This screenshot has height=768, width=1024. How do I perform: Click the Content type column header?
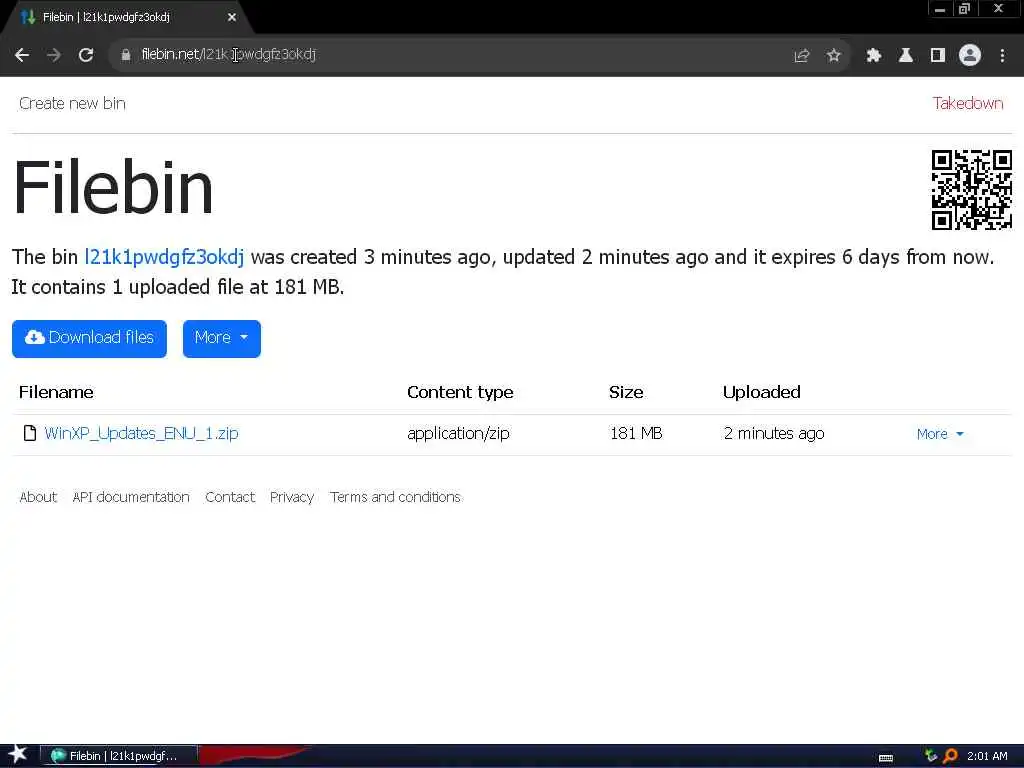click(x=460, y=392)
